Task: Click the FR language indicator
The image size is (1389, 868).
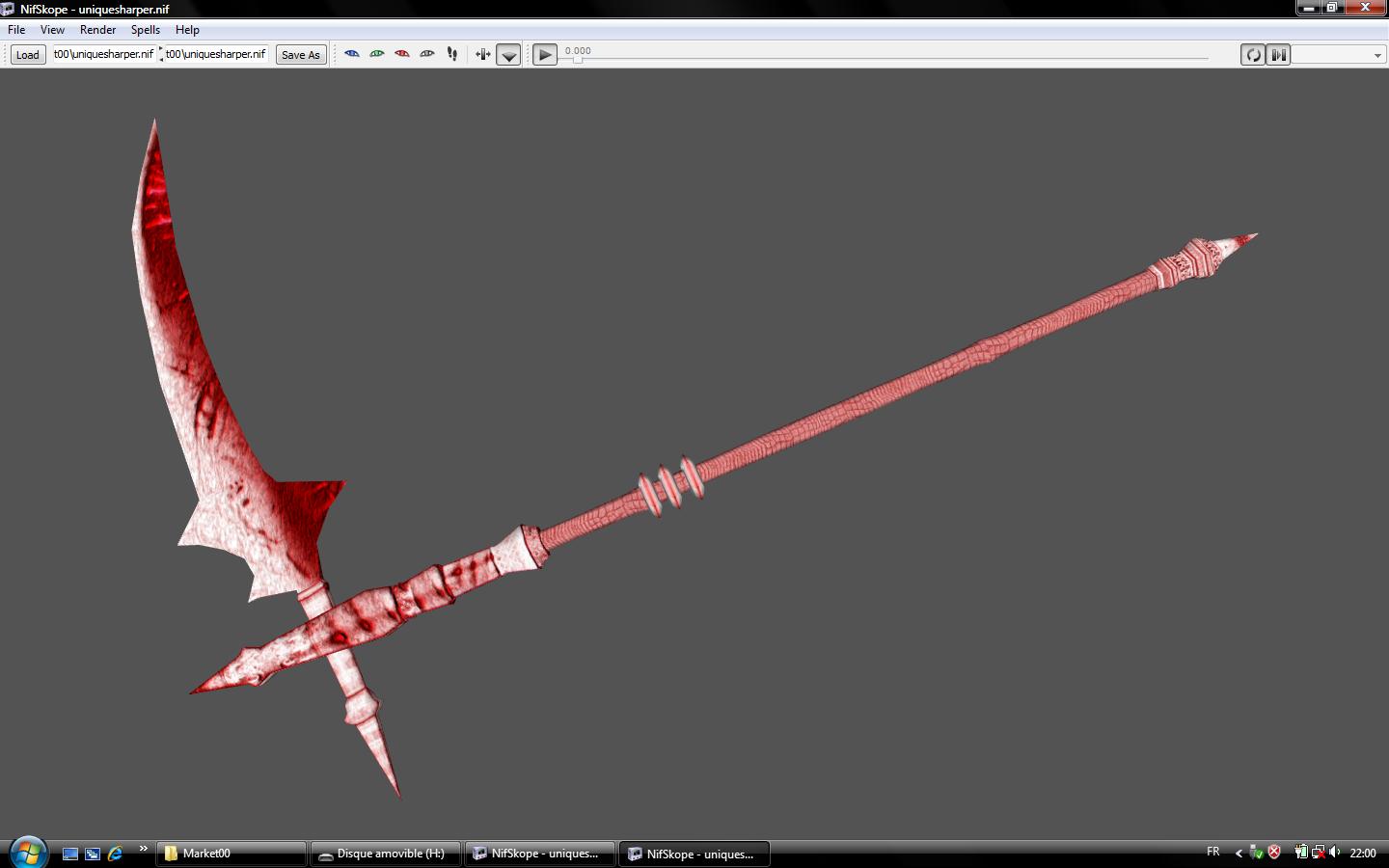Action: click(x=1213, y=852)
